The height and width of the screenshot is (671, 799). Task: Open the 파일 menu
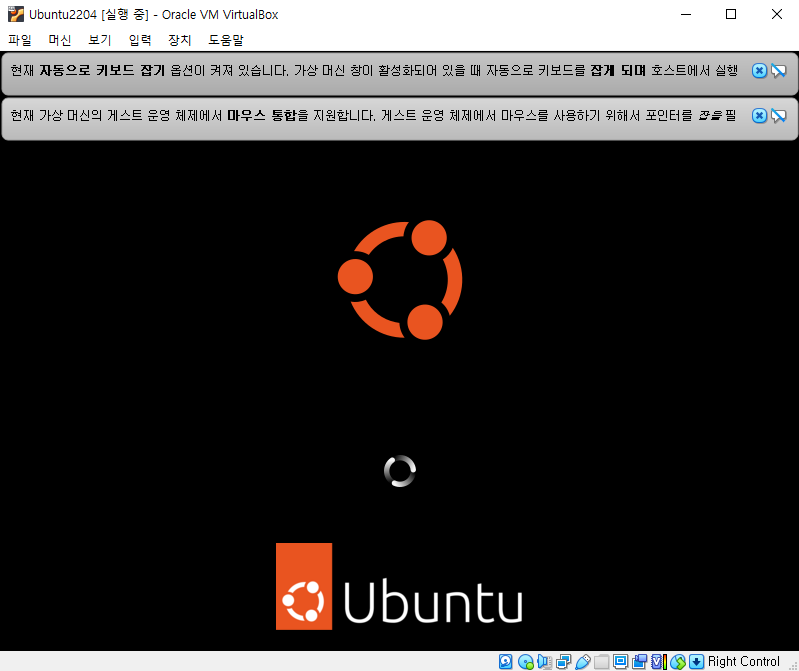pos(20,40)
